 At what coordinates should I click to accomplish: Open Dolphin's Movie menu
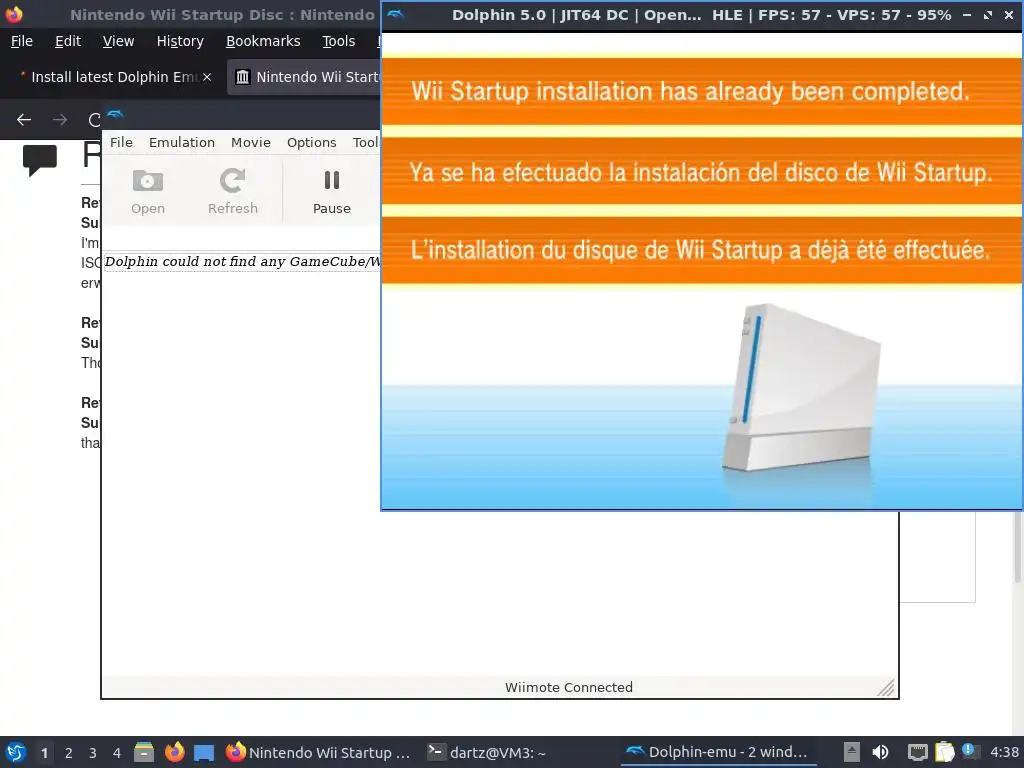251,142
